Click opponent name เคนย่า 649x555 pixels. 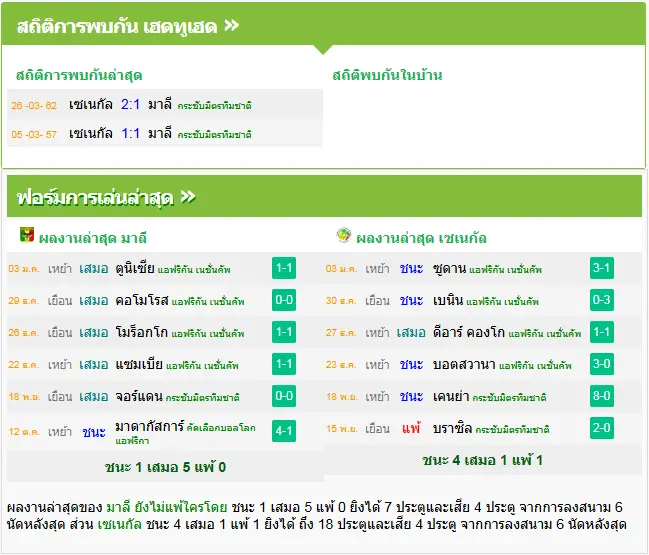click(x=451, y=396)
